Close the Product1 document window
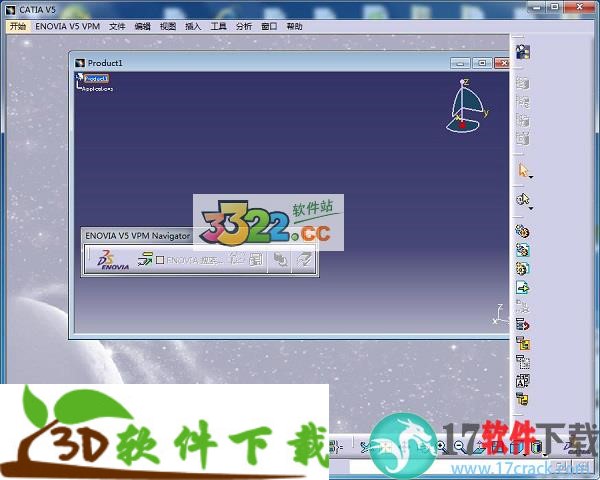600x480 pixels. (502, 63)
